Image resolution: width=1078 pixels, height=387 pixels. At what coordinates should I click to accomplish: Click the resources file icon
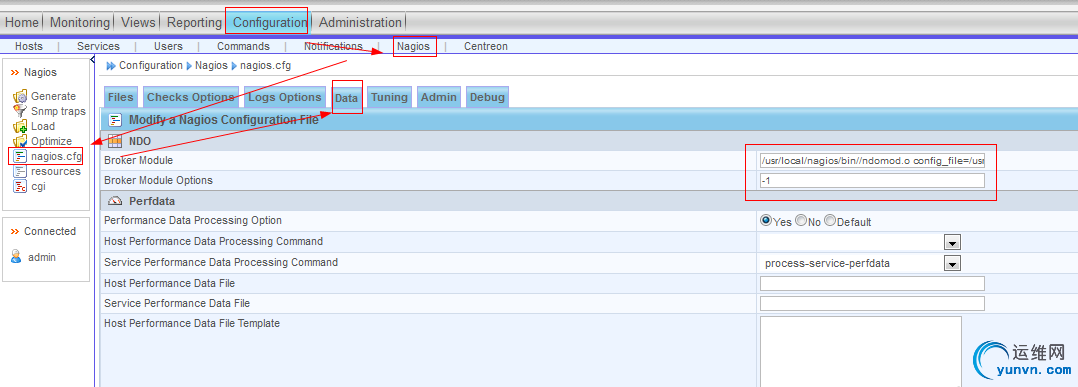20,171
